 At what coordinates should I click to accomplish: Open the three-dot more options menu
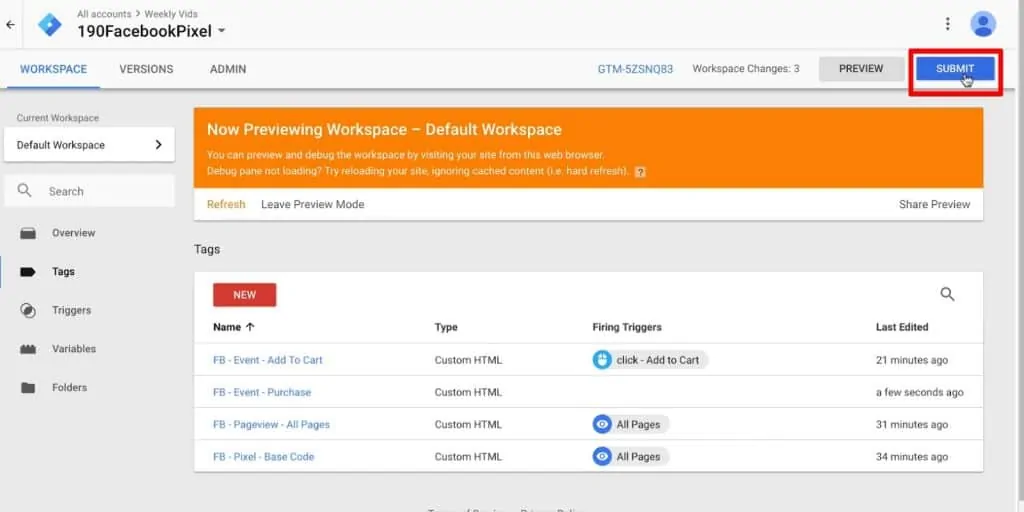[x=948, y=24]
